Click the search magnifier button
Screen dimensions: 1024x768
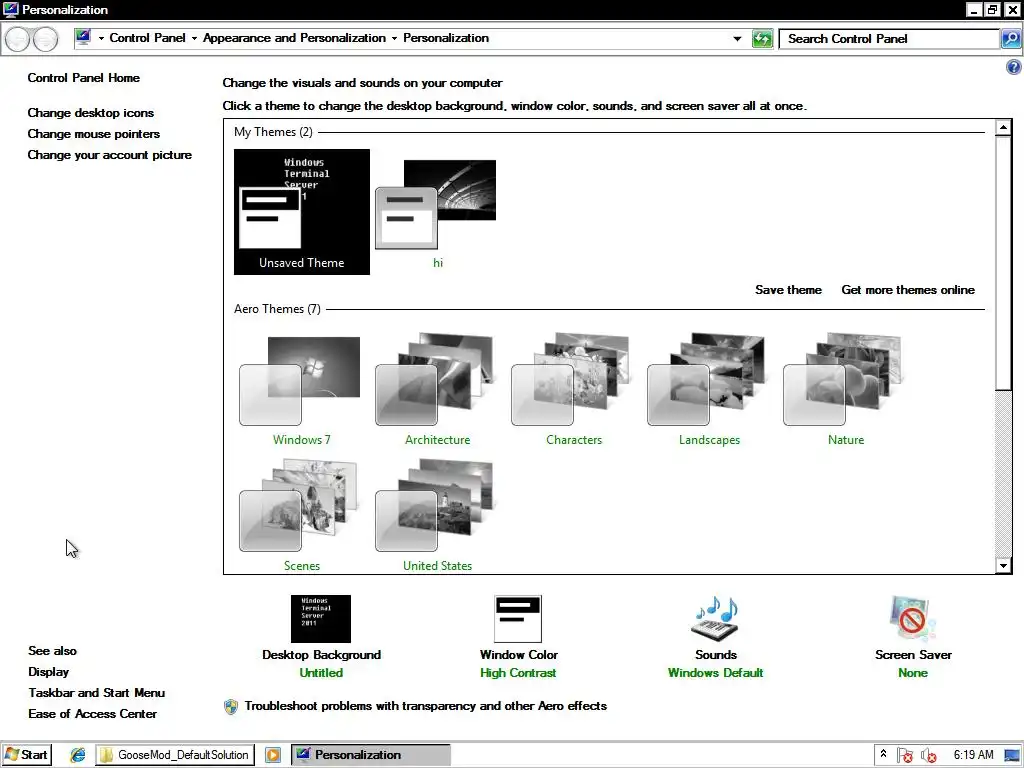pos(1010,39)
